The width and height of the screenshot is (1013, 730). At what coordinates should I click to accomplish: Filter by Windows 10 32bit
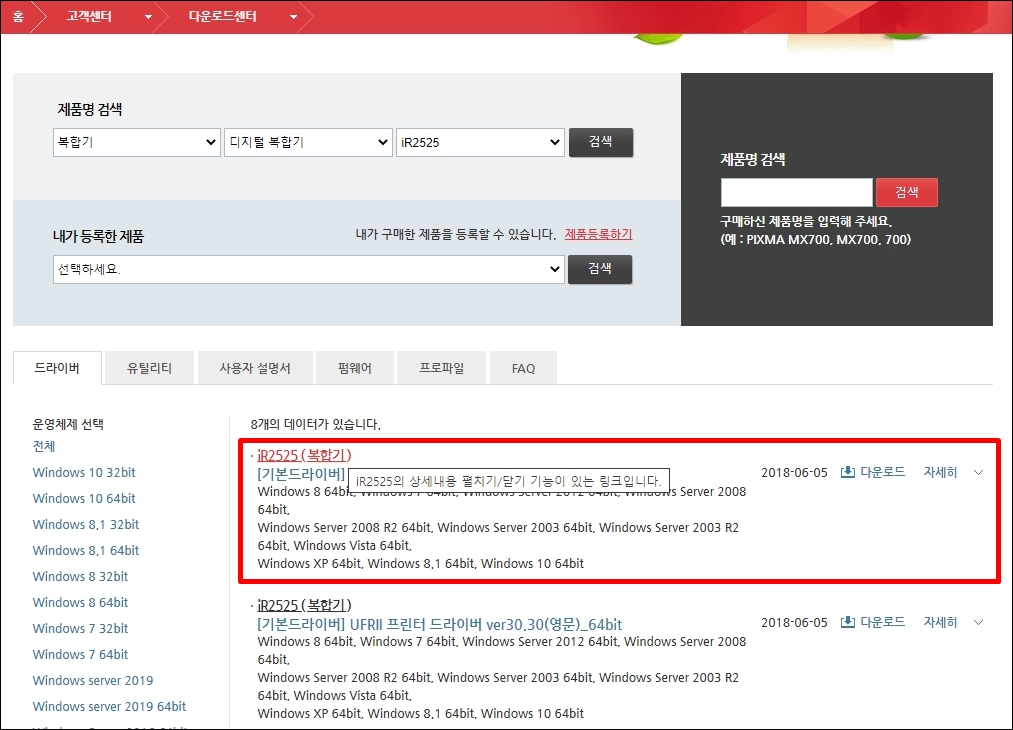point(84,472)
